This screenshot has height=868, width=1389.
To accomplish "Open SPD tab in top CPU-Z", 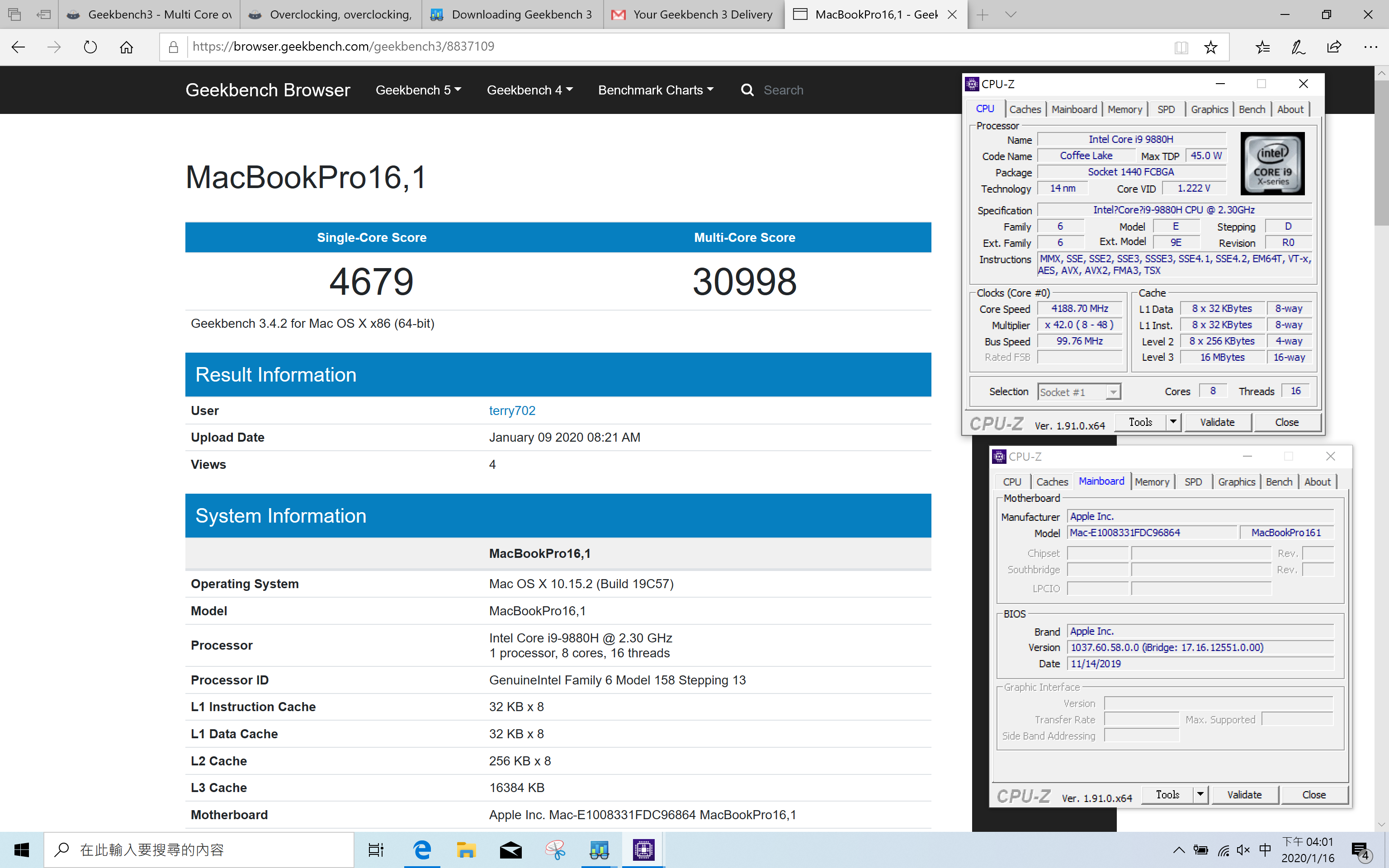I will pyautogui.click(x=1166, y=109).
